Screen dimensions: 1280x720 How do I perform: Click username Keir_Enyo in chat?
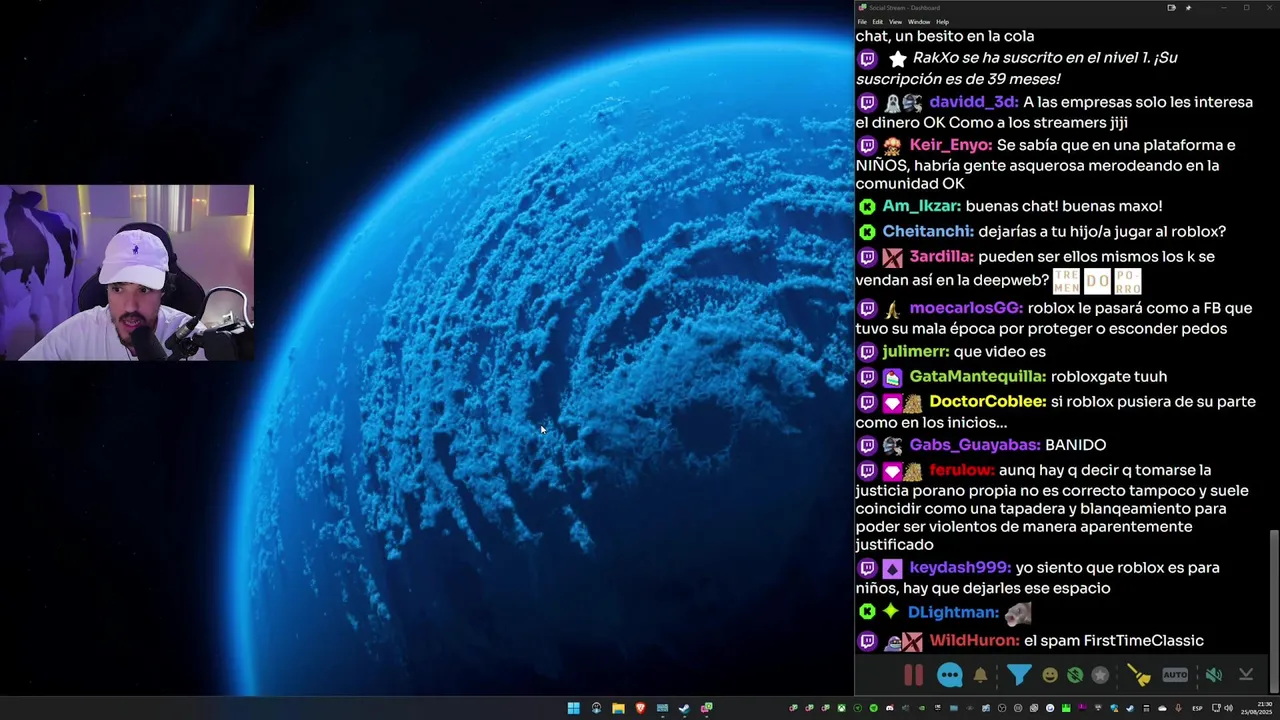(950, 145)
